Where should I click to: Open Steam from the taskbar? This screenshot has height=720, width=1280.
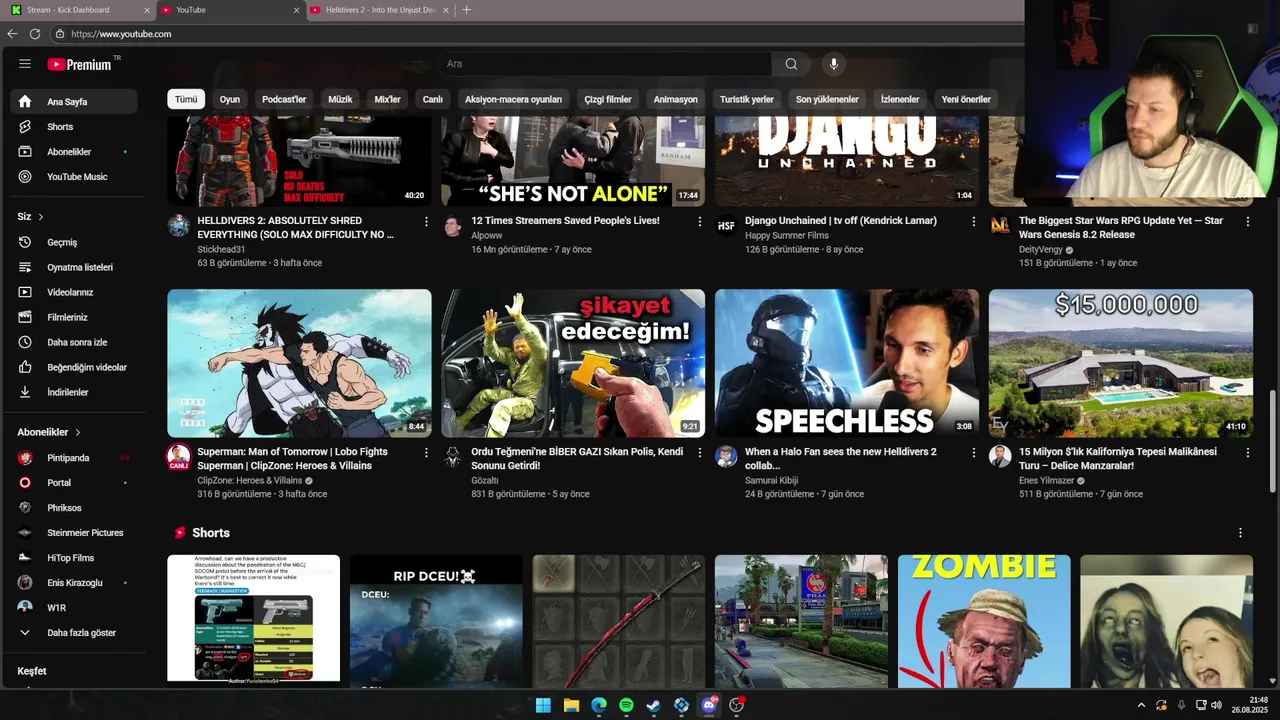[653, 705]
